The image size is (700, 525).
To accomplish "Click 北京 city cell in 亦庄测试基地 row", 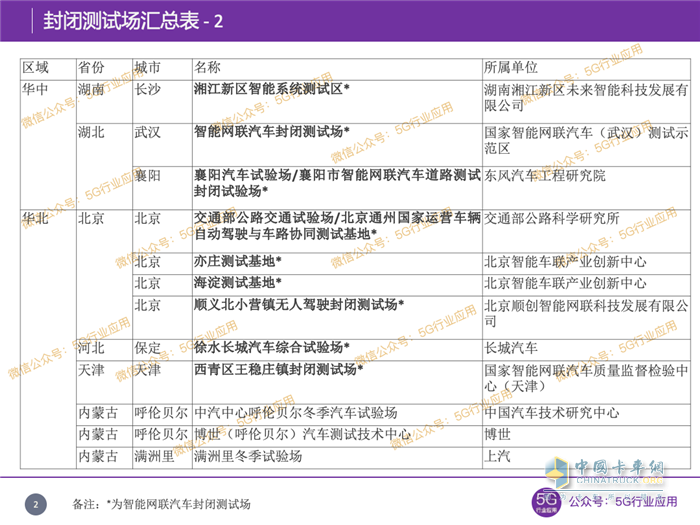I will pyautogui.click(x=162, y=264).
